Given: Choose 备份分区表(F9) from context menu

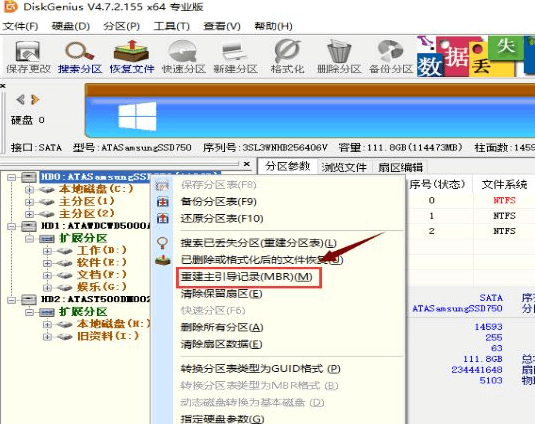Looking at the screenshot, I should click(x=218, y=202).
